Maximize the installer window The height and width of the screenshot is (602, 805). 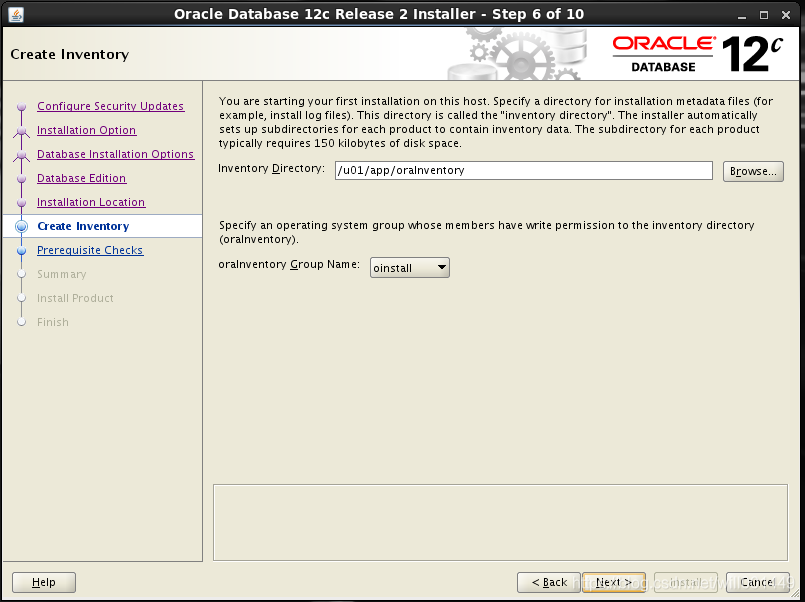pyautogui.click(x=764, y=15)
